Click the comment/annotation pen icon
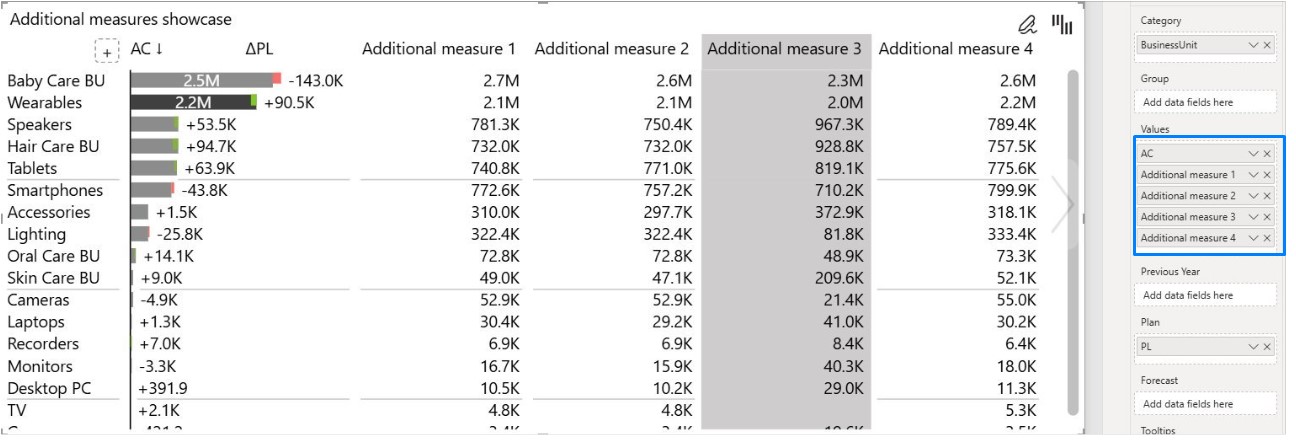The width and height of the screenshot is (1296, 443). tap(1027, 24)
